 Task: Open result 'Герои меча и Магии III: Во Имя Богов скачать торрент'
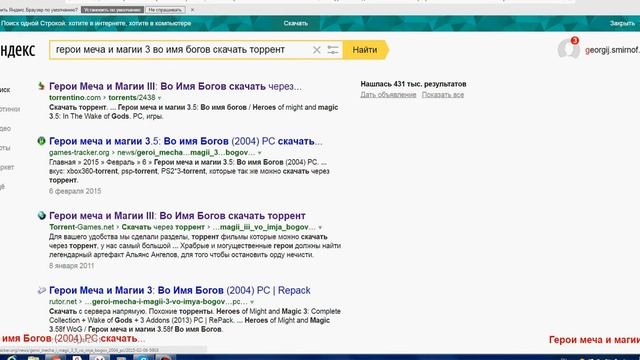(x=177, y=216)
